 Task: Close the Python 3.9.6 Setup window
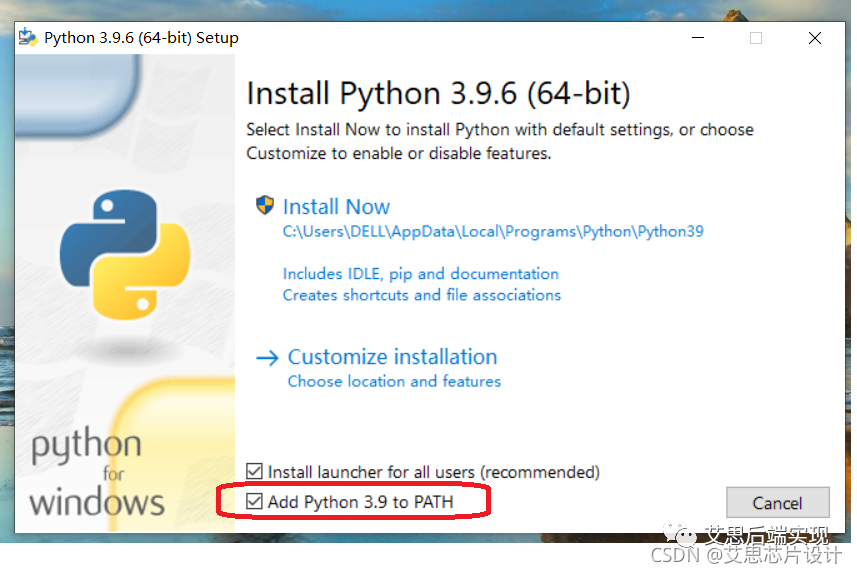(815, 38)
